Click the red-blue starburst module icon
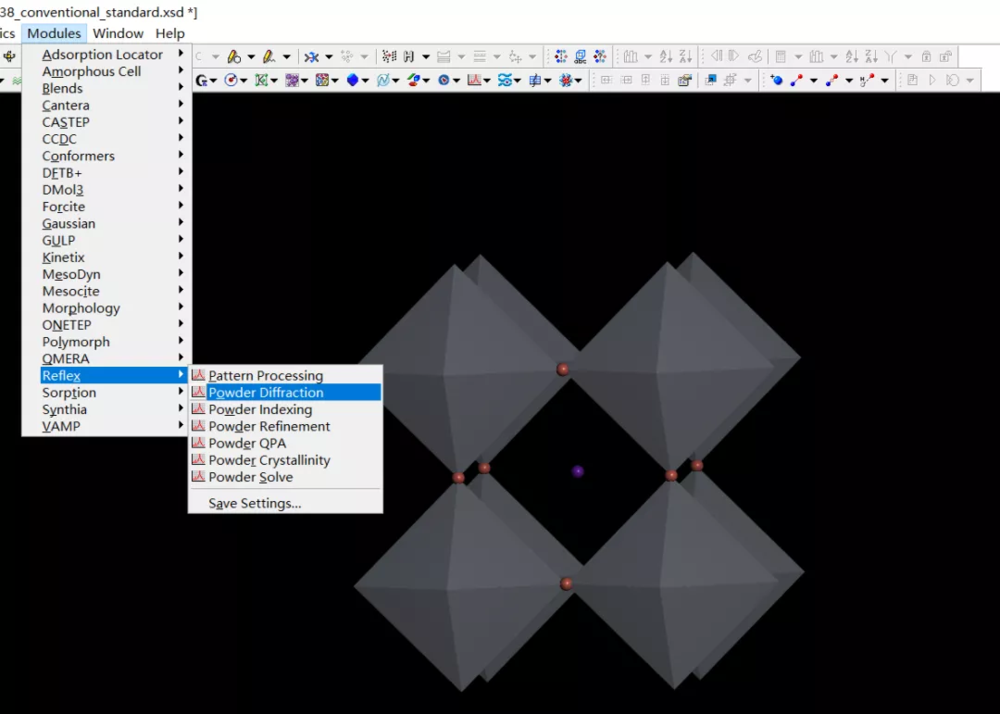1000x714 pixels. pos(566,80)
